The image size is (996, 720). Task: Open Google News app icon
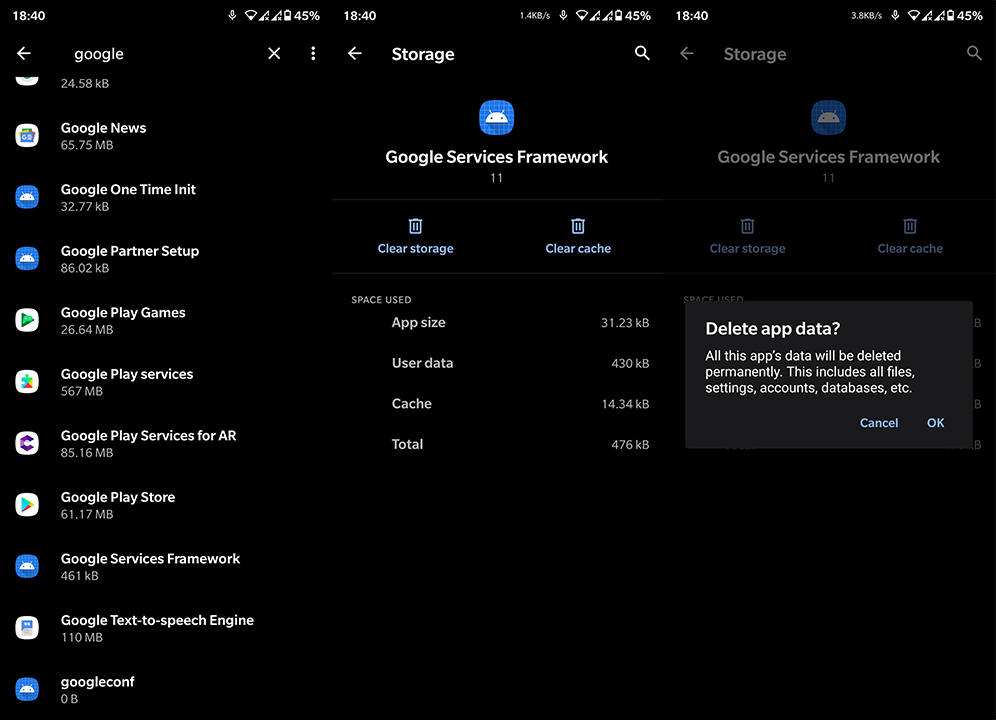tap(27, 135)
